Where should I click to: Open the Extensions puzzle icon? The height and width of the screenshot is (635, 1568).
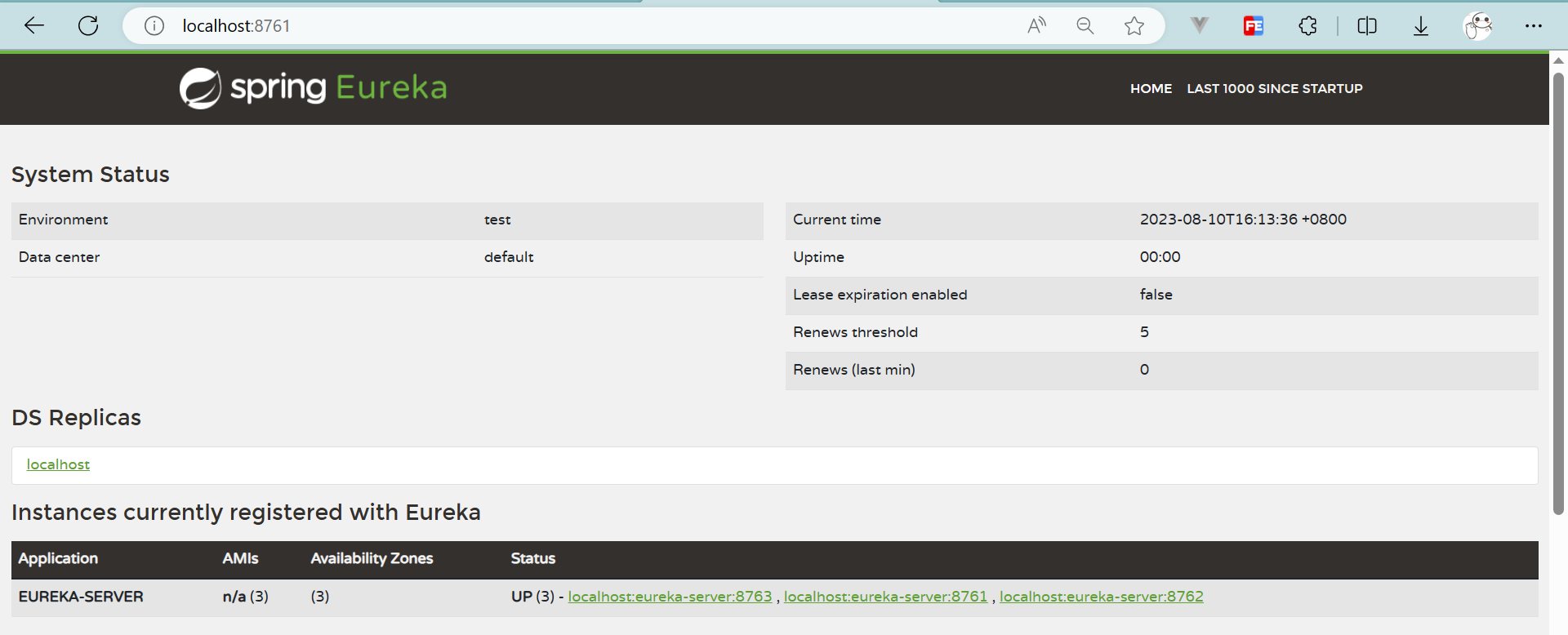(1307, 26)
